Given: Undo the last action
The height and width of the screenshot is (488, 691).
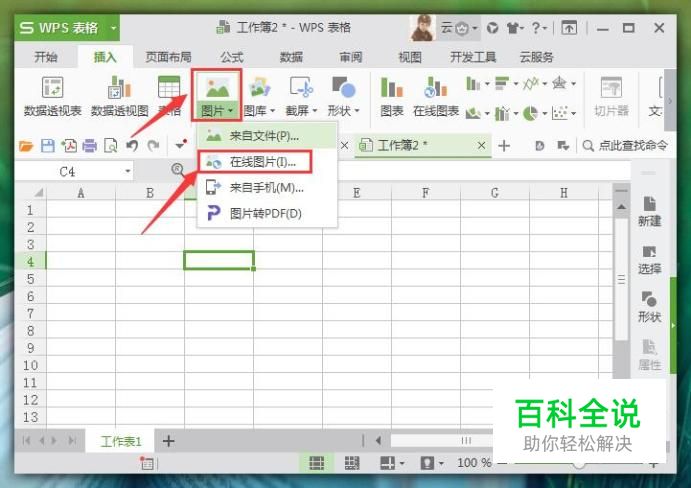Looking at the screenshot, I should [132, 145].
